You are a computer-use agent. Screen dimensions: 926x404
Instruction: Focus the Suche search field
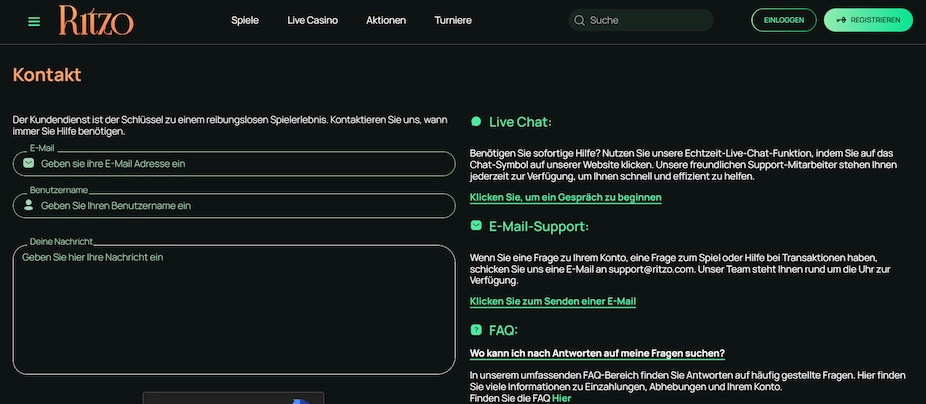pos(645,20)
